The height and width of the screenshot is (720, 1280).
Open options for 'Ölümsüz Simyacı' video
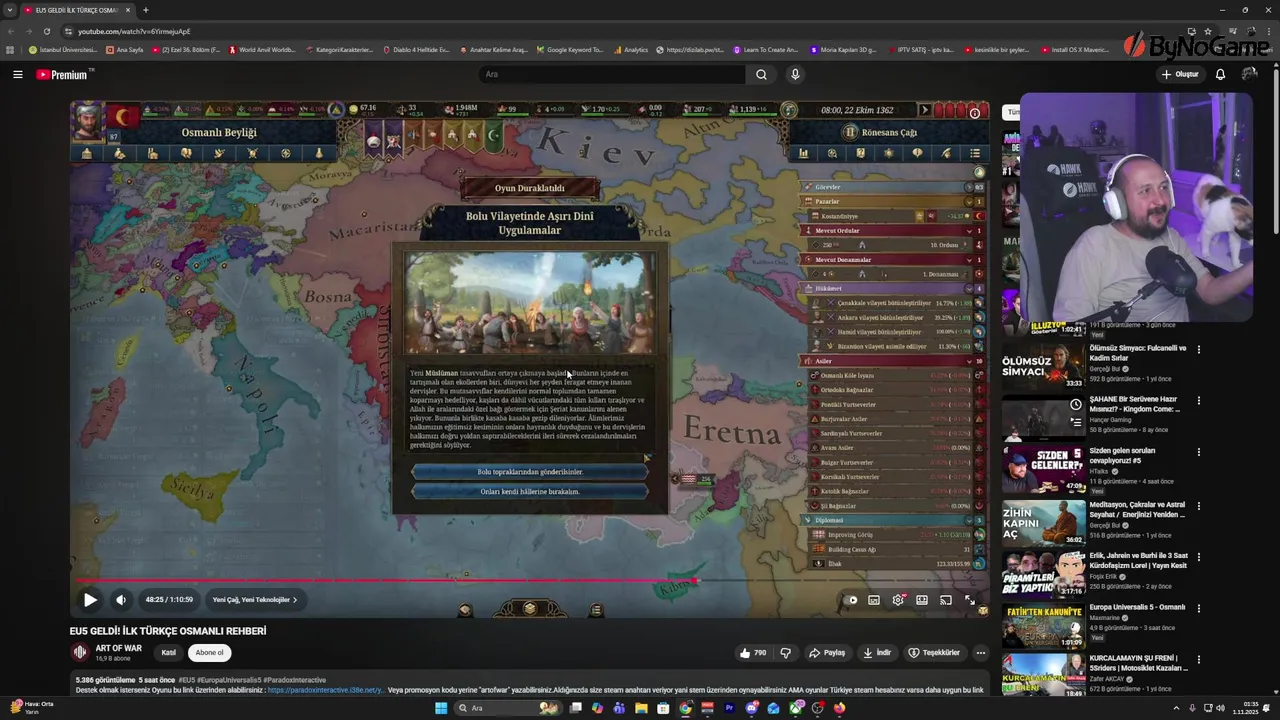(1198, 349)
